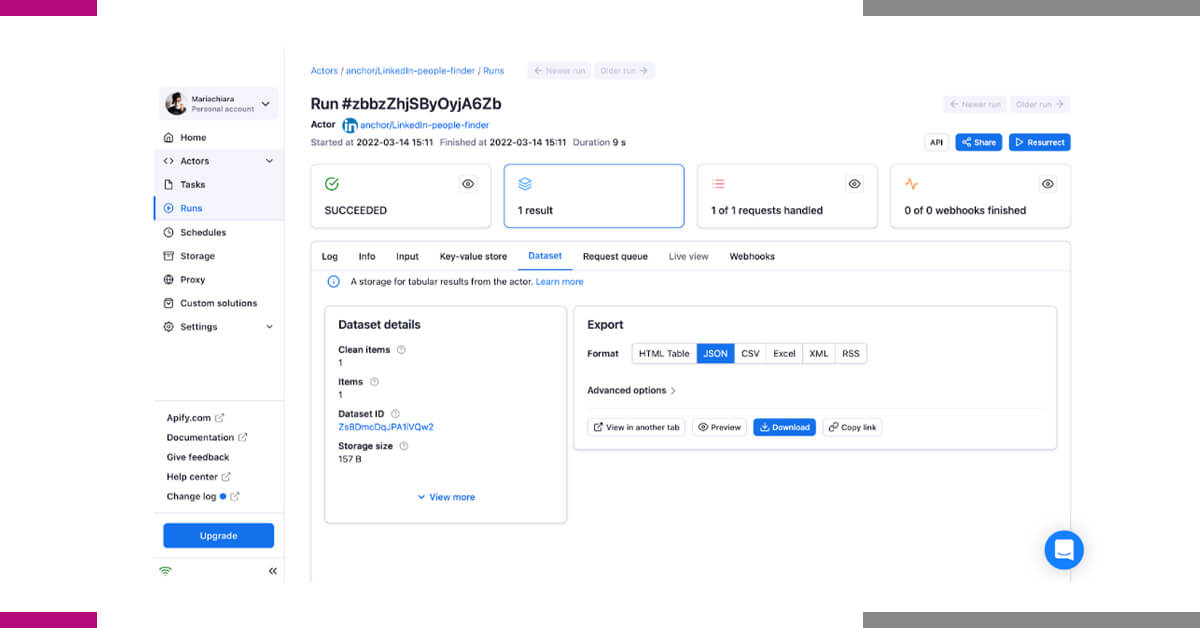The width and height of the screenshot is (1200, 628).
Task: Toggle eye icon on SUCCEEDED card
Action: 468,184
